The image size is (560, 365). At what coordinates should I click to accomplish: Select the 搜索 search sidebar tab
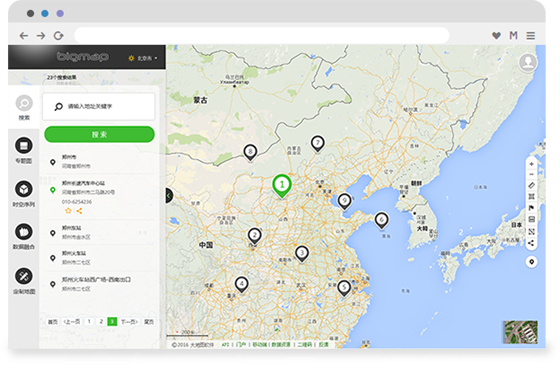tap(24, 108)
